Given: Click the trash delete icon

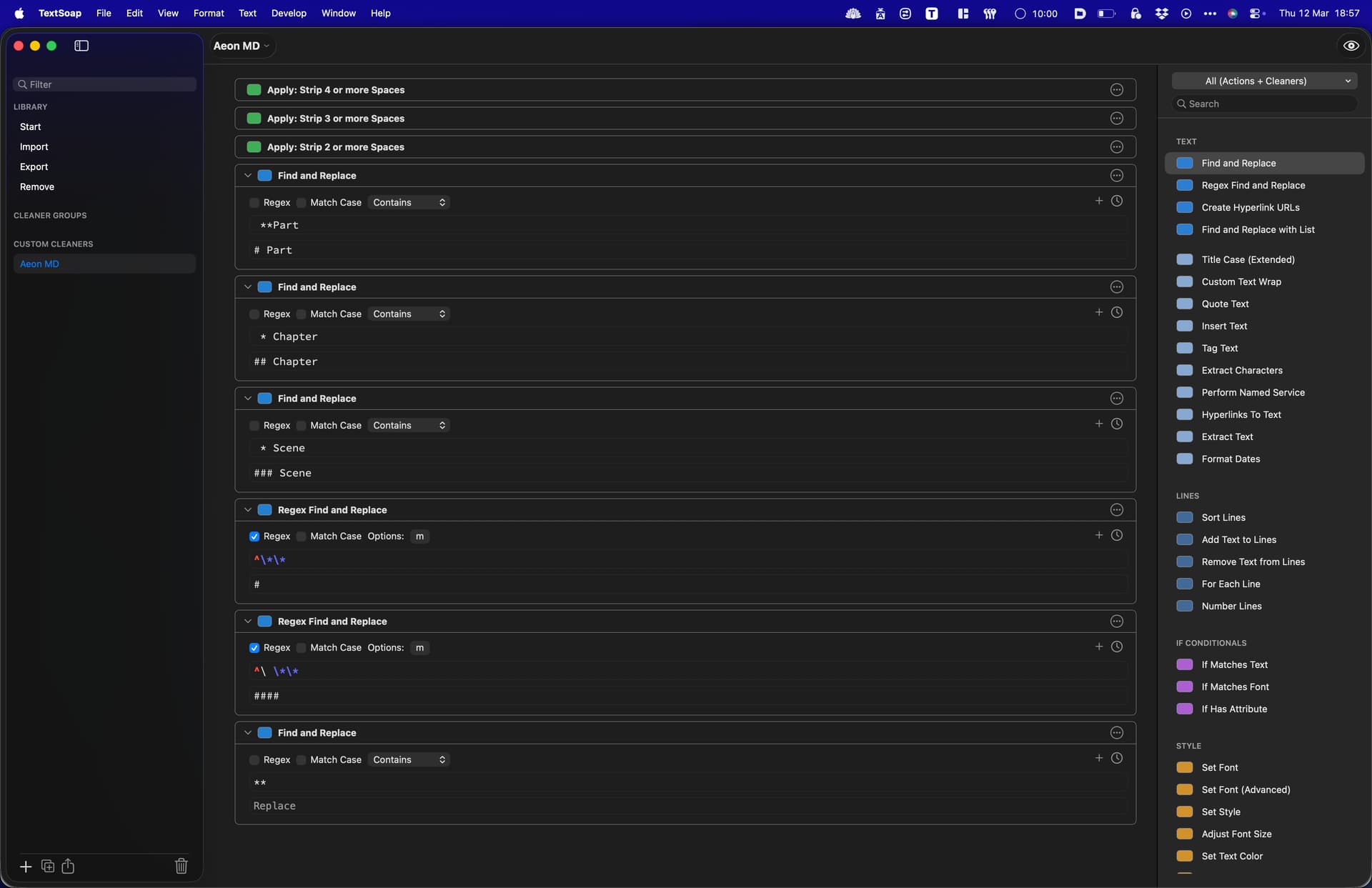Looking at the screenshot, I should click(181, 867).
